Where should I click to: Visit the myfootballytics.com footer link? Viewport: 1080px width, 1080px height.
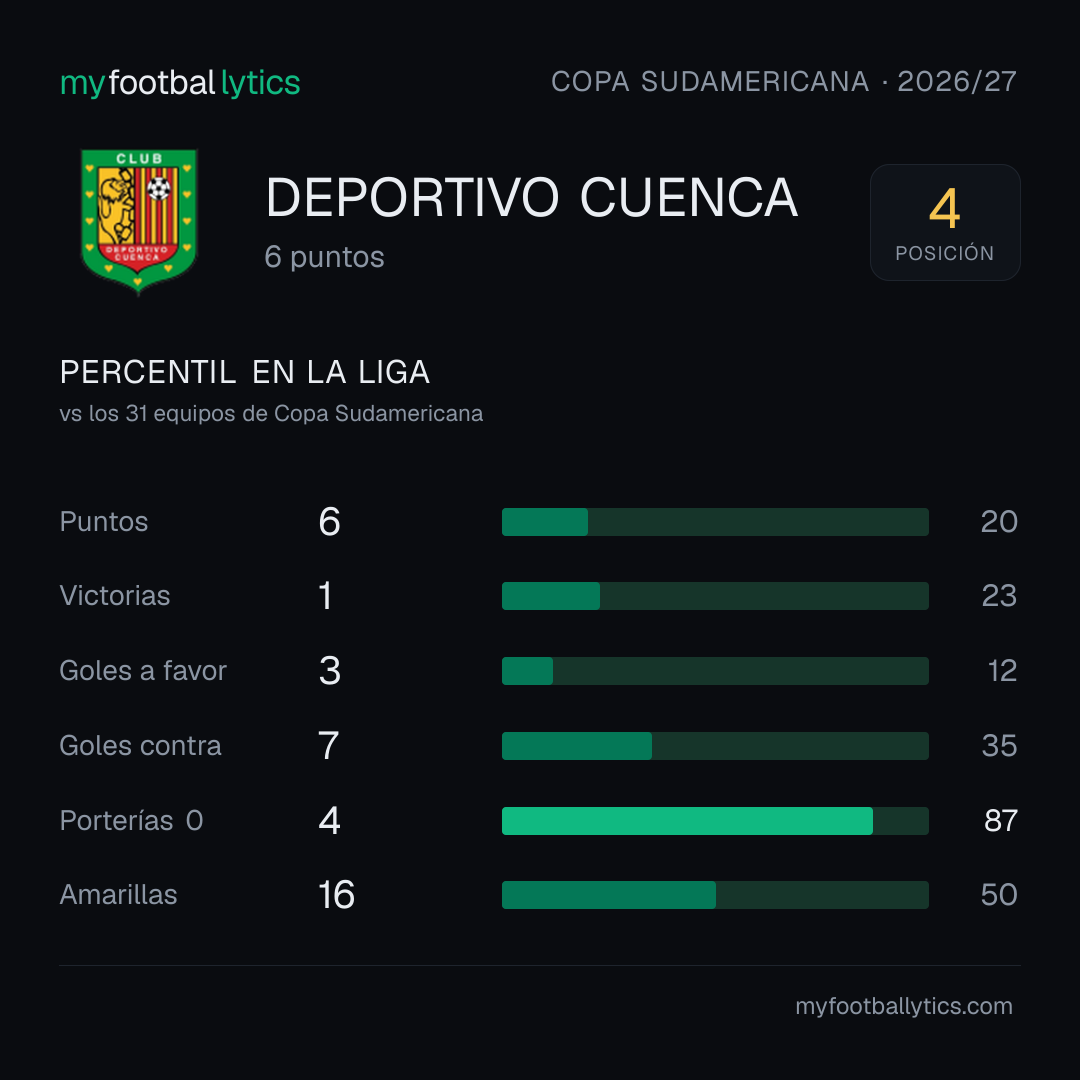tap(904, 1006)
